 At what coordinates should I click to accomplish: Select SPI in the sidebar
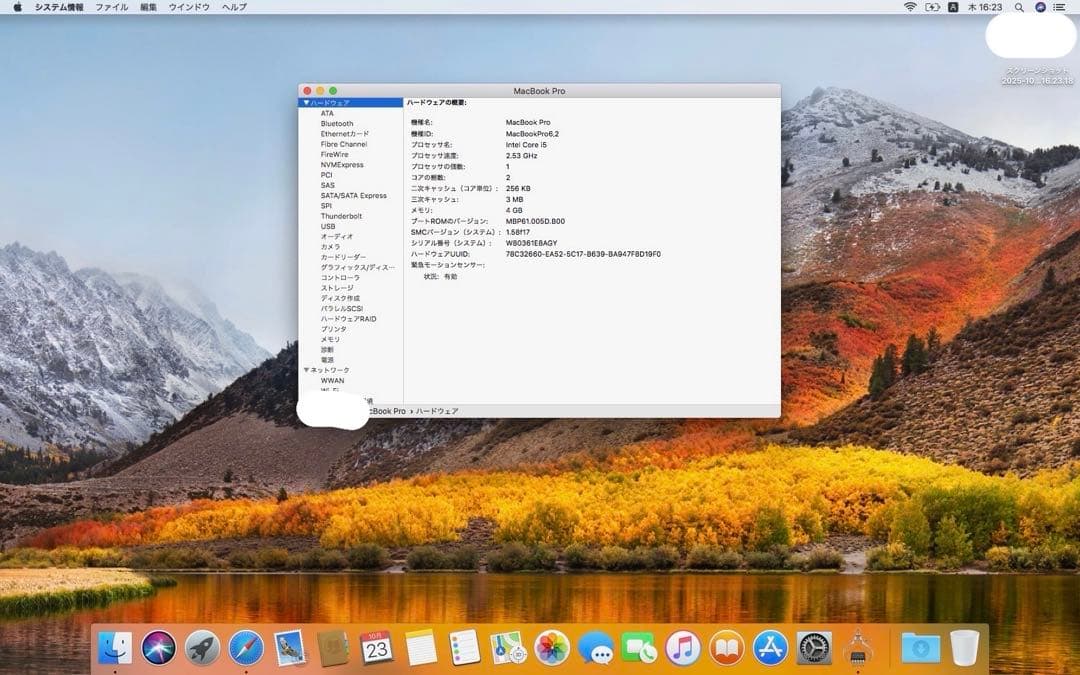point(326,206)
